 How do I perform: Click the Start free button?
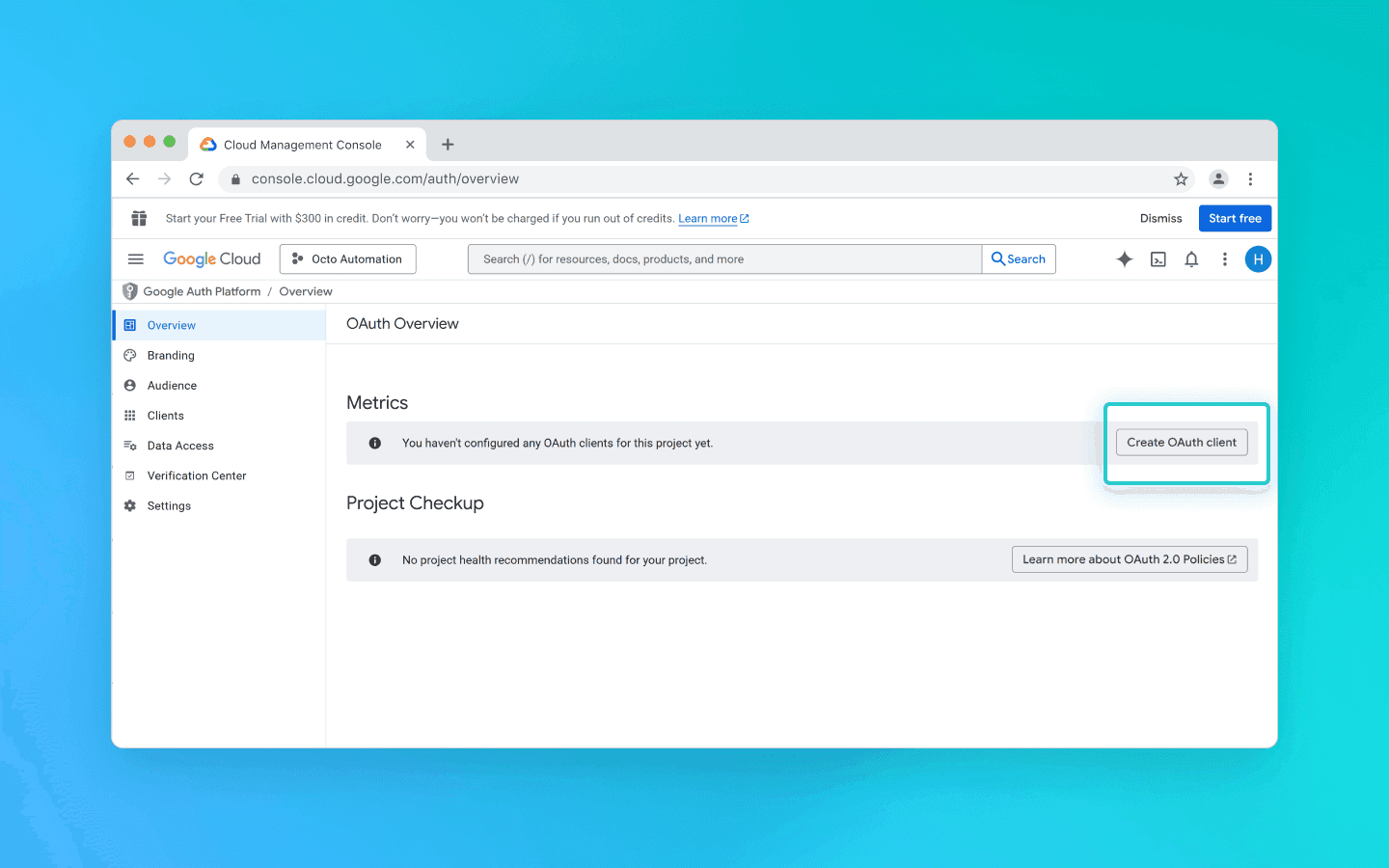point(1235,218)
